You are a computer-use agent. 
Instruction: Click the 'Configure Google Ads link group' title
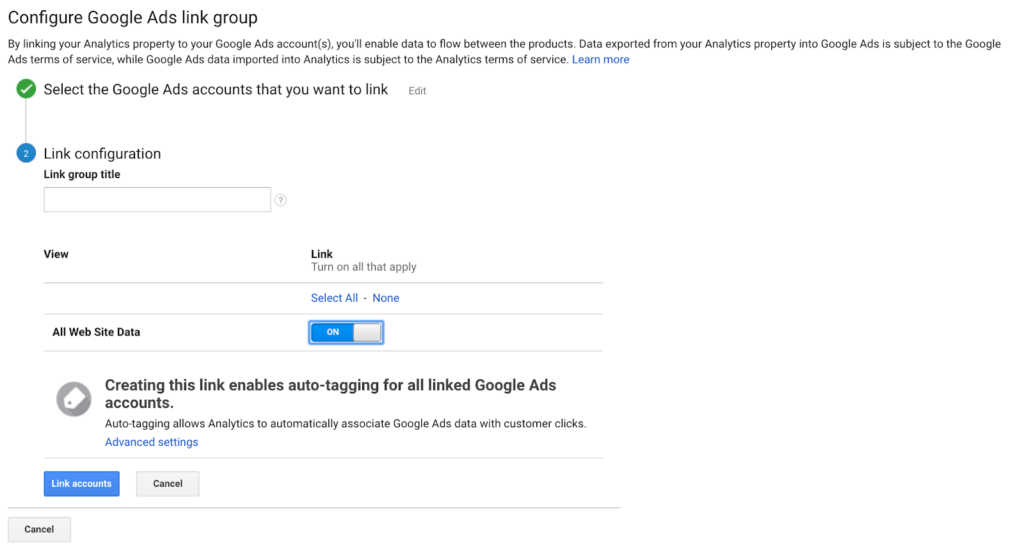[x=133, y=18]
